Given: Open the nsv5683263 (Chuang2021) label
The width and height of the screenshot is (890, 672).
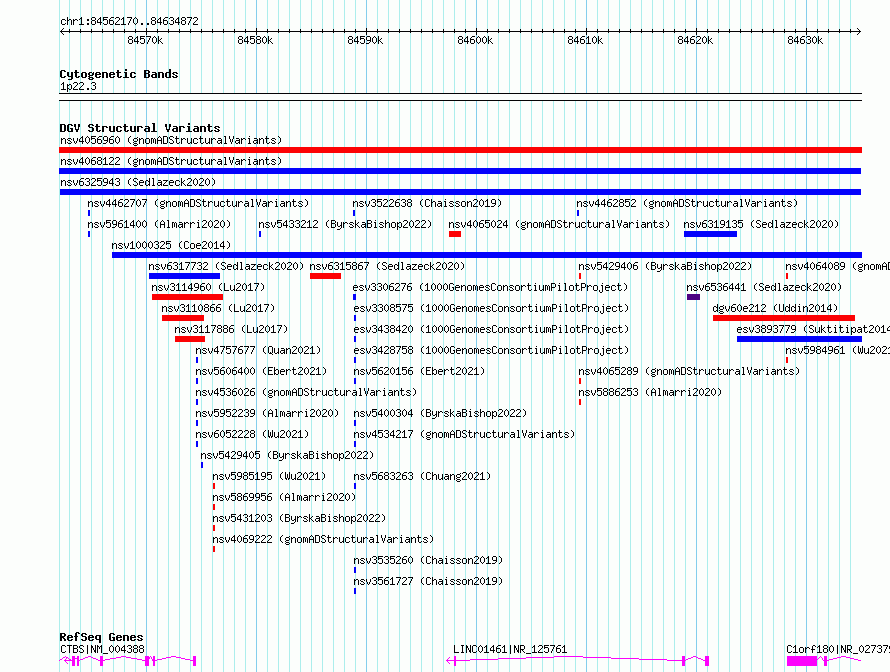Looking at the screenshot, I should (x=422, y=476).
